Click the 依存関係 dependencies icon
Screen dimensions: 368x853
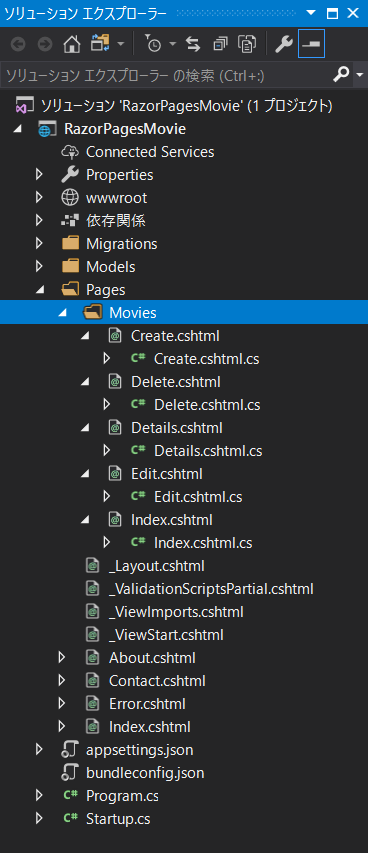pyautogui.click(x=70, y=220)
